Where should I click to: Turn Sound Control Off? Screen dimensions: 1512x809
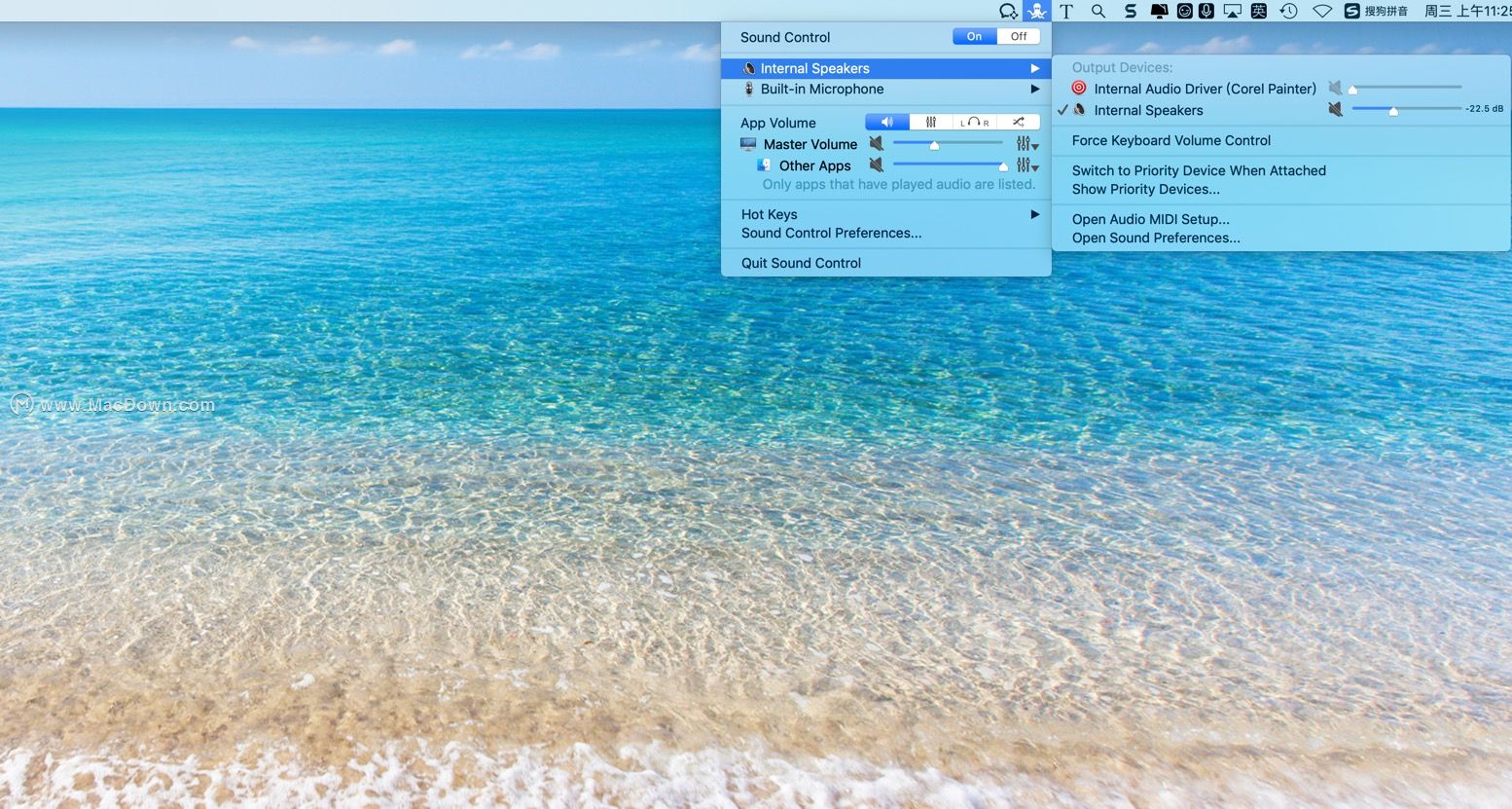1018,36
